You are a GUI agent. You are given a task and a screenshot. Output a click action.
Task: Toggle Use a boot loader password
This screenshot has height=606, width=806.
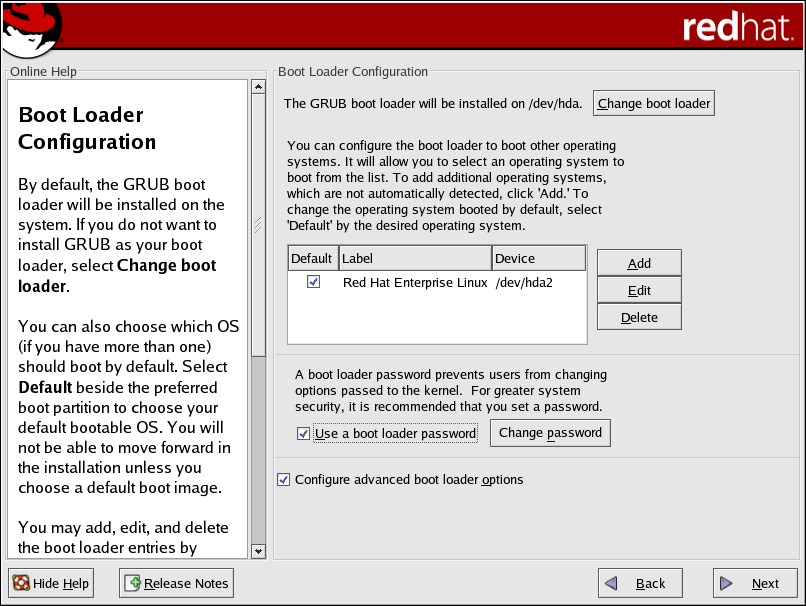click(303, 434)
